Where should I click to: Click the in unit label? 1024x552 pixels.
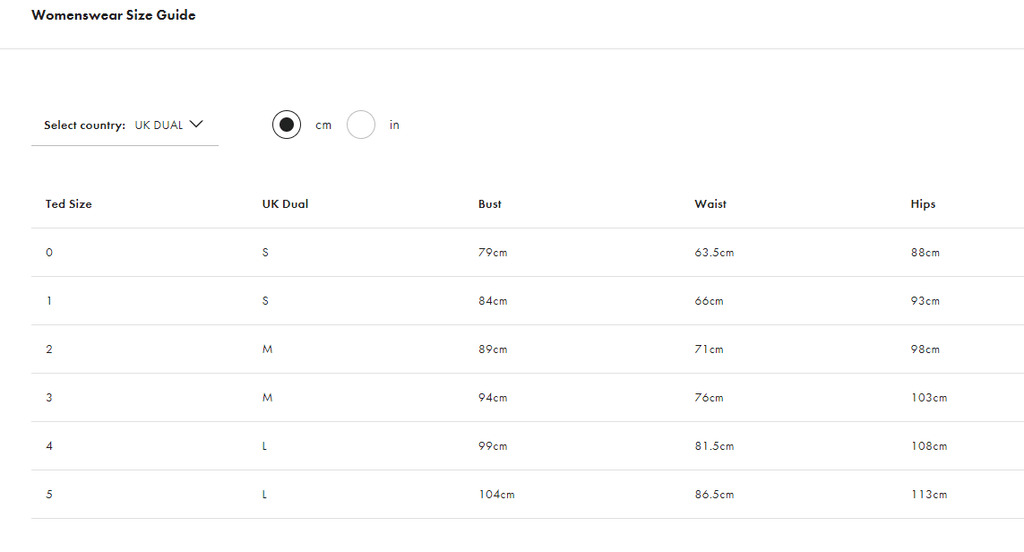394,125
